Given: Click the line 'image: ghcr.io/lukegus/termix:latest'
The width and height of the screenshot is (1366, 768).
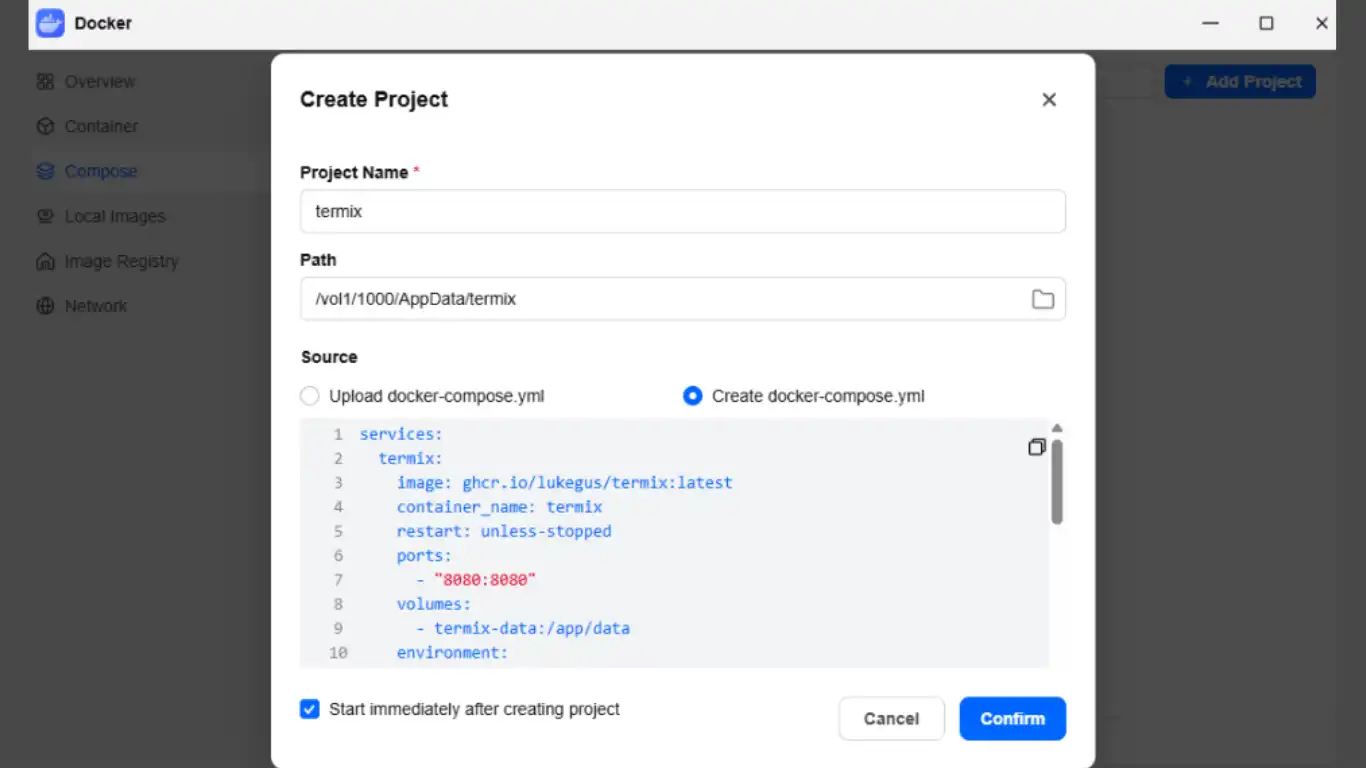Looking at the screenshot, I should [565, 483].
